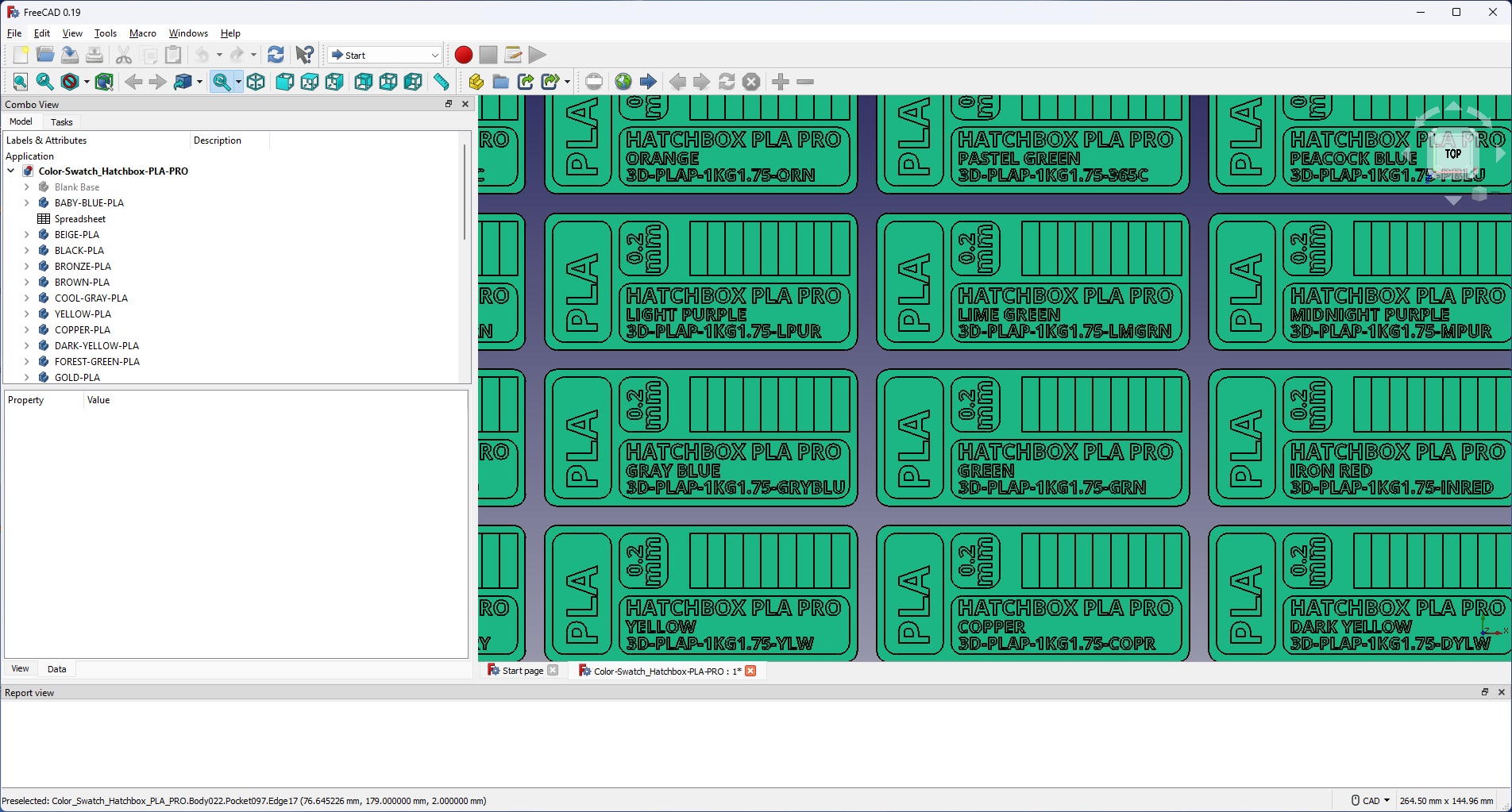
Task: Open the workbench selector showing Start
Action: coord(384,55)
